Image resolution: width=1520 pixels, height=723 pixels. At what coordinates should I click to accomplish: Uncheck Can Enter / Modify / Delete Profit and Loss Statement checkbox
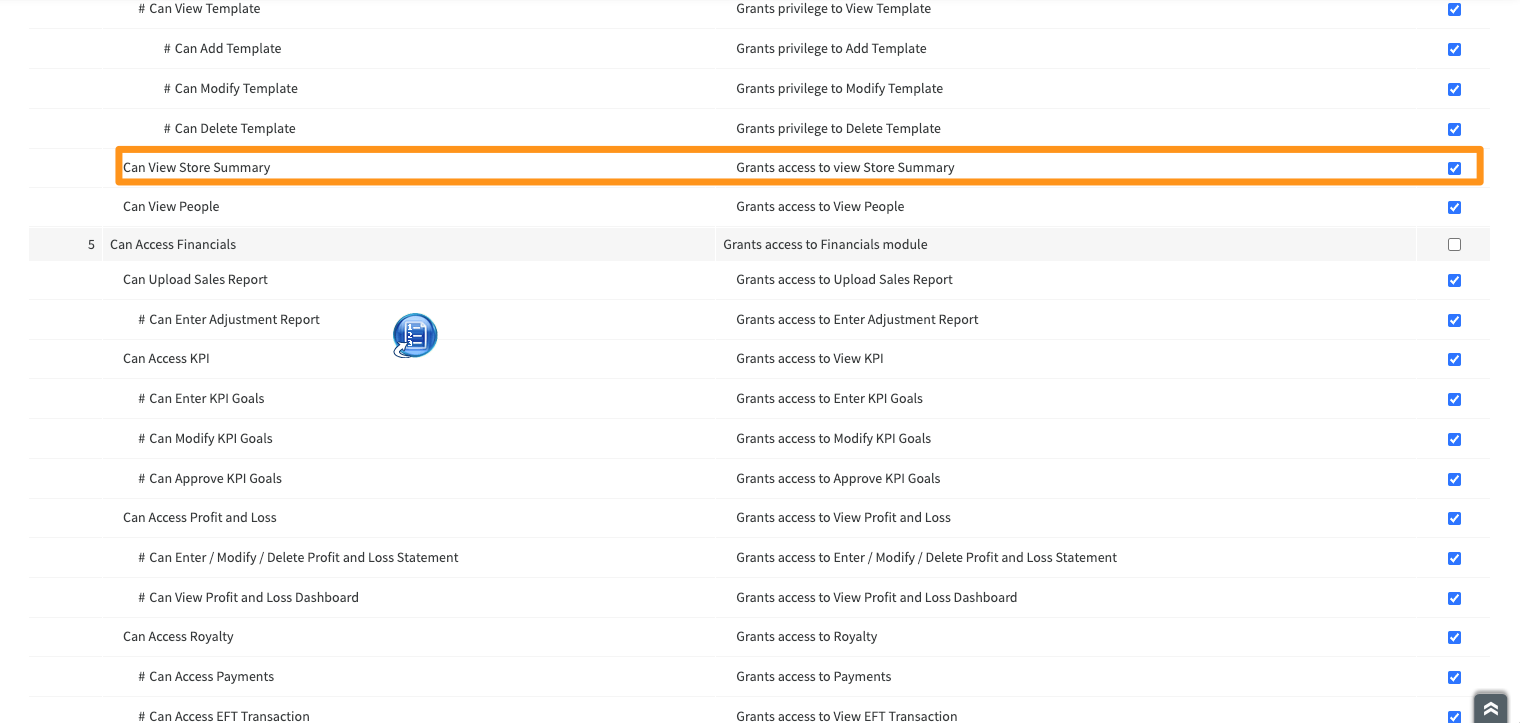tap(1454, 558)
